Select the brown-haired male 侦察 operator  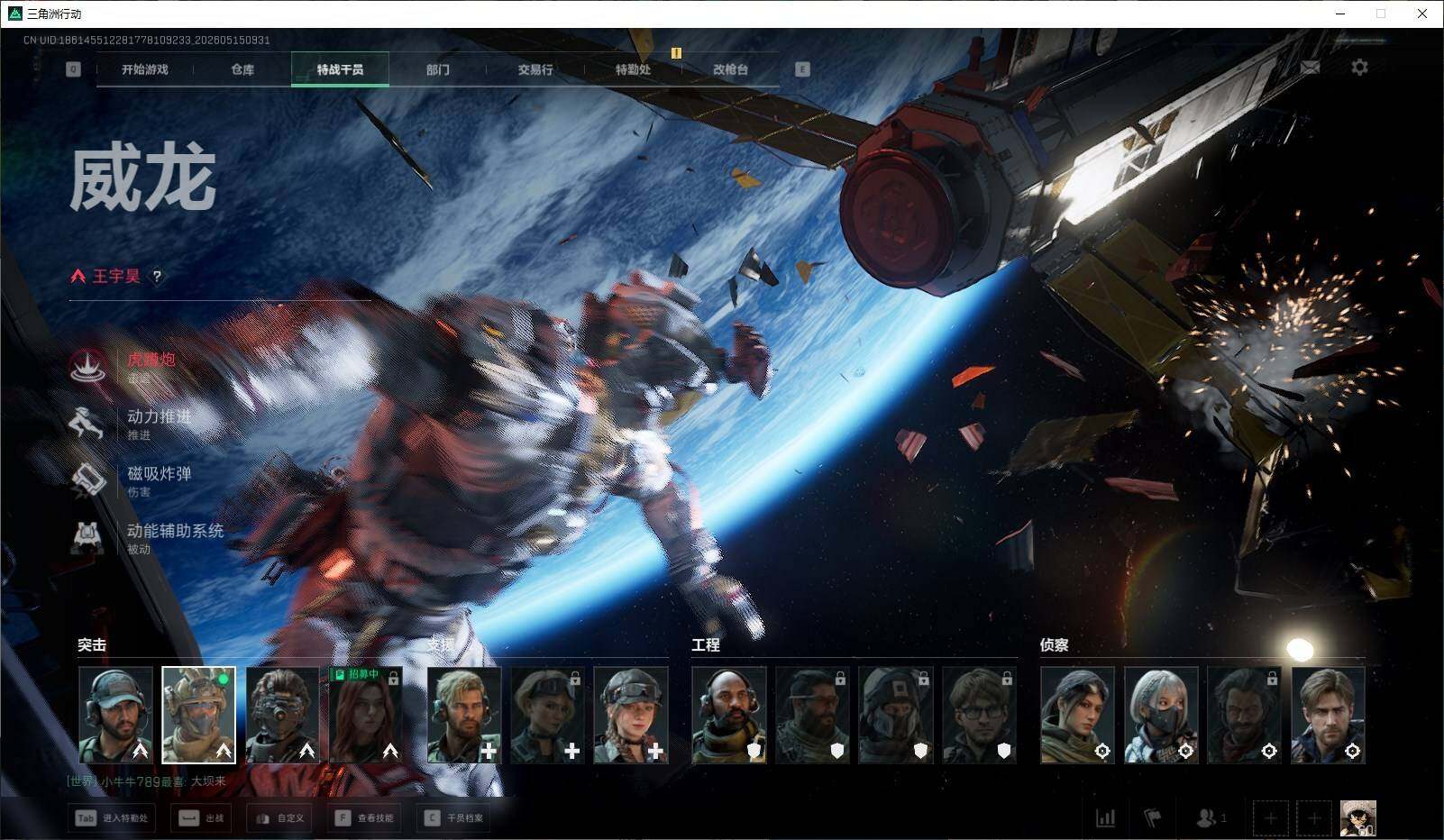pos(1329,715)
